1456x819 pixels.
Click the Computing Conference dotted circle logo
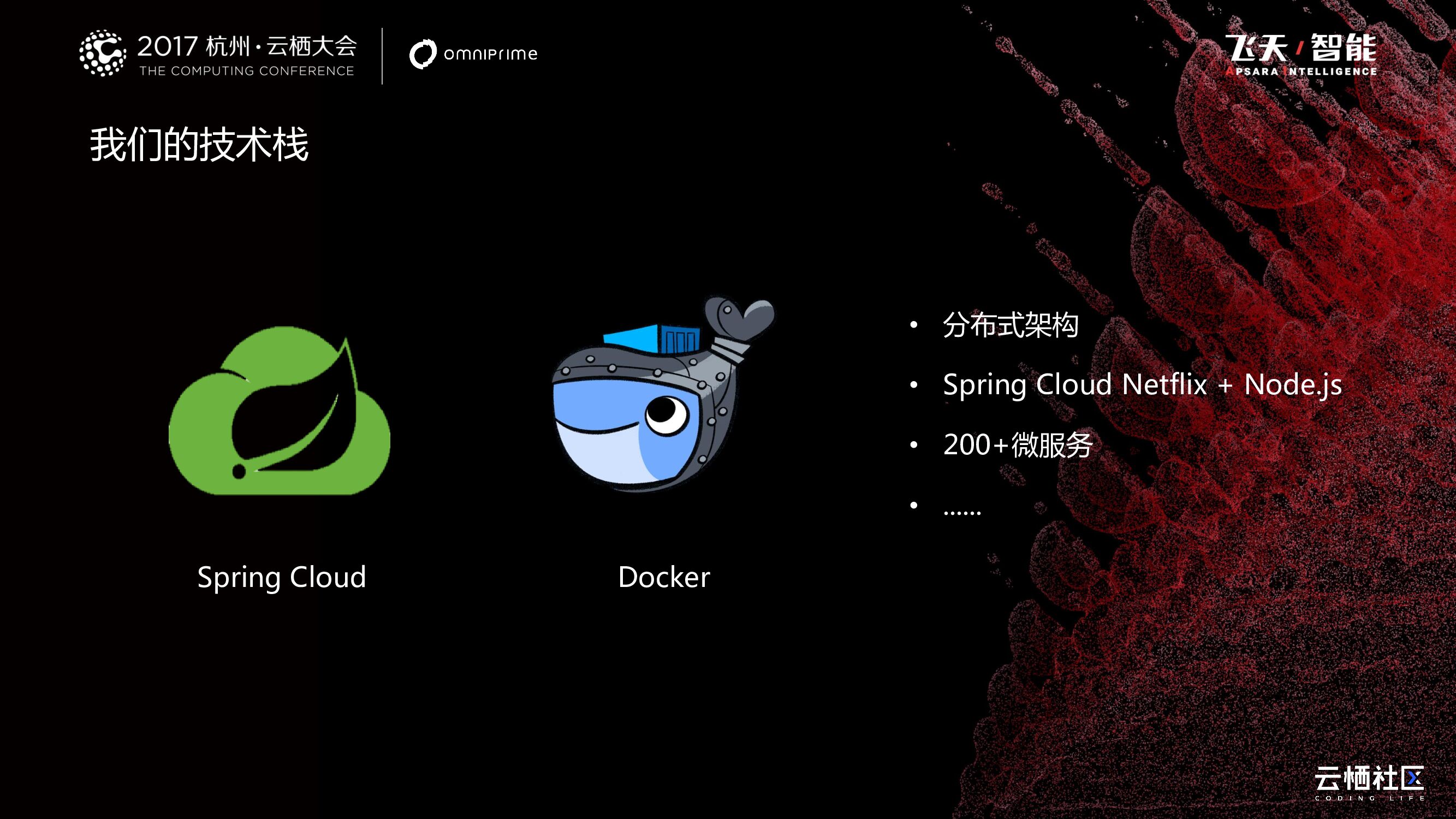102,53
